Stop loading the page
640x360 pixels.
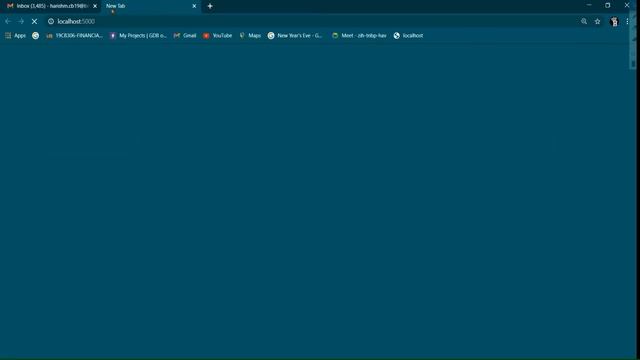point(34,21)
